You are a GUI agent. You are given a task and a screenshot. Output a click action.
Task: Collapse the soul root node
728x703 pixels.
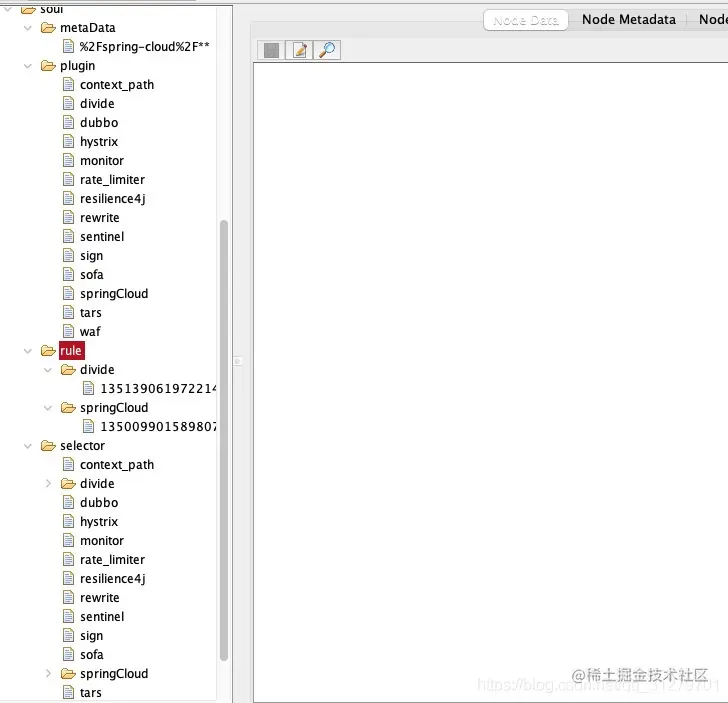tap(8, 9)
